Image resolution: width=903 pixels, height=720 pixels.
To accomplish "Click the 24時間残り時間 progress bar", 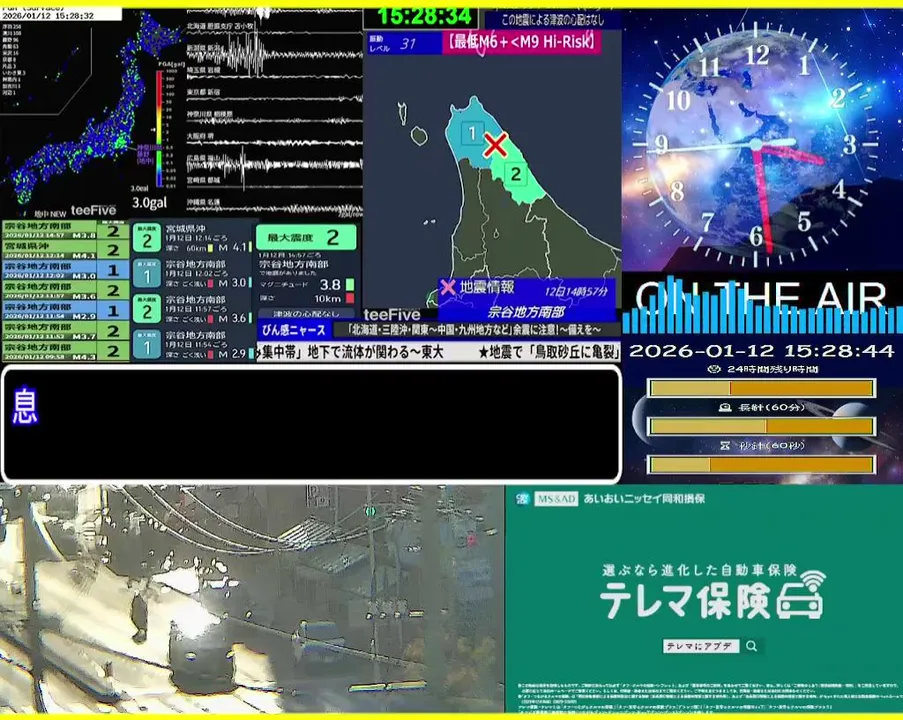I will coord(762,388).
